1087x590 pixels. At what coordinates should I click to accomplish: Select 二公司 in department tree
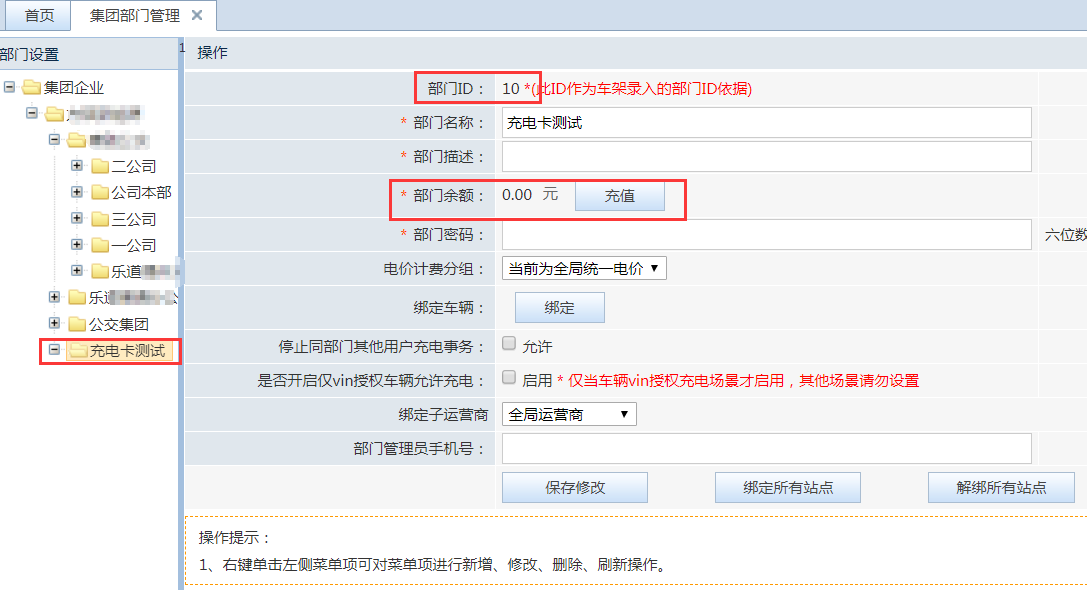[x=134, y=166]
